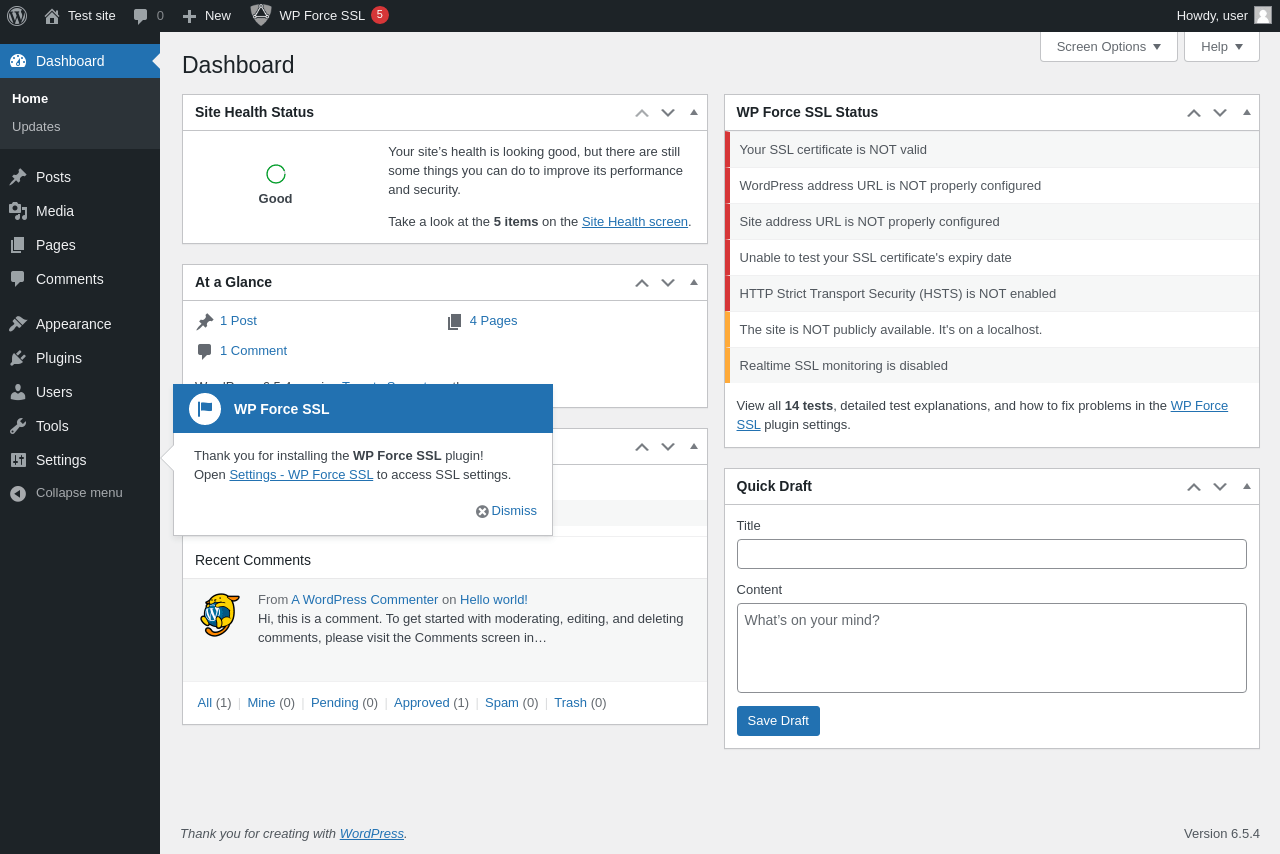Click the Wapuu commenter avatar

tap(219, 615)
